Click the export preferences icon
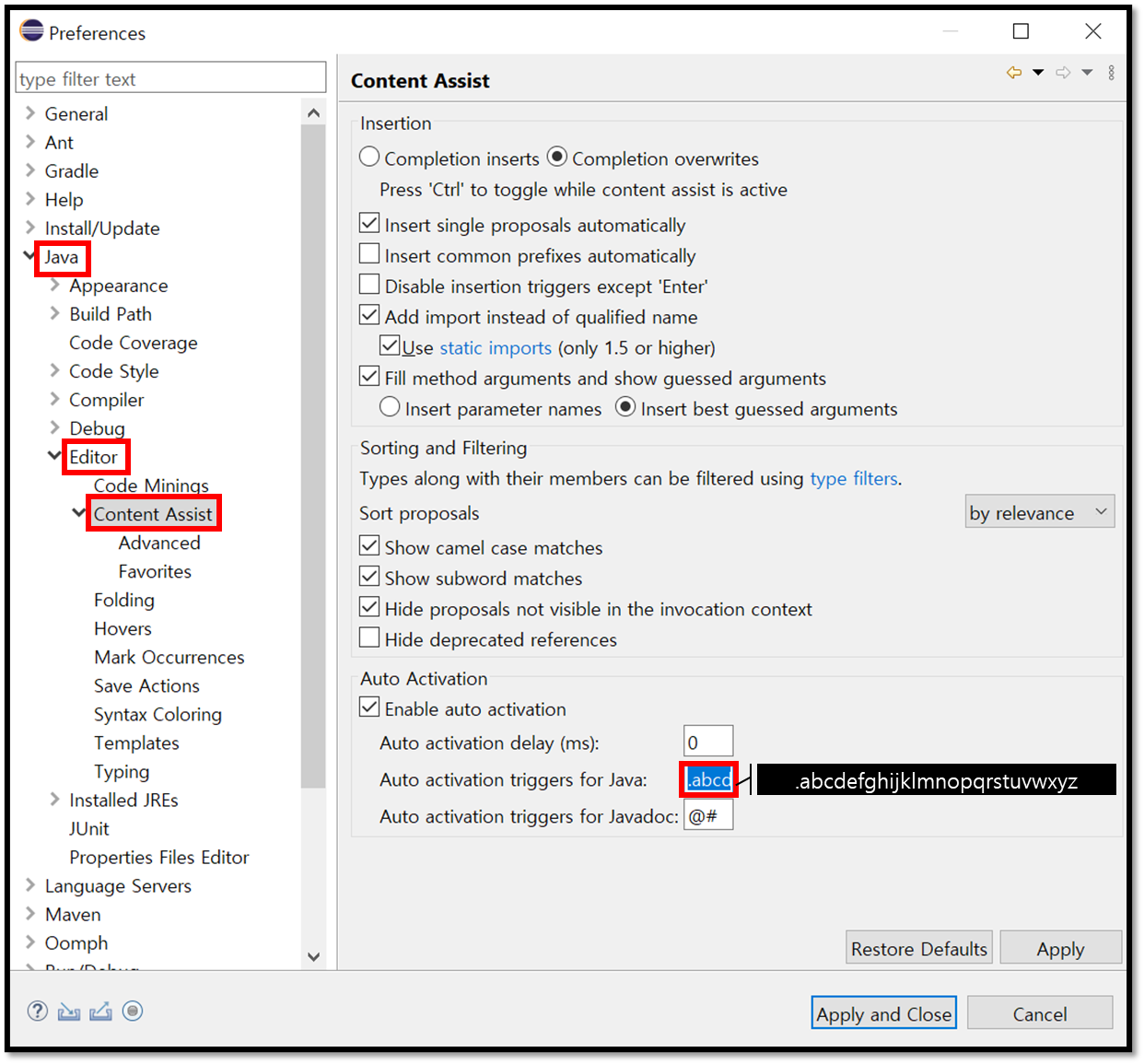The width and height of the screenshot is (1144, 1064). pos(100,1011)
